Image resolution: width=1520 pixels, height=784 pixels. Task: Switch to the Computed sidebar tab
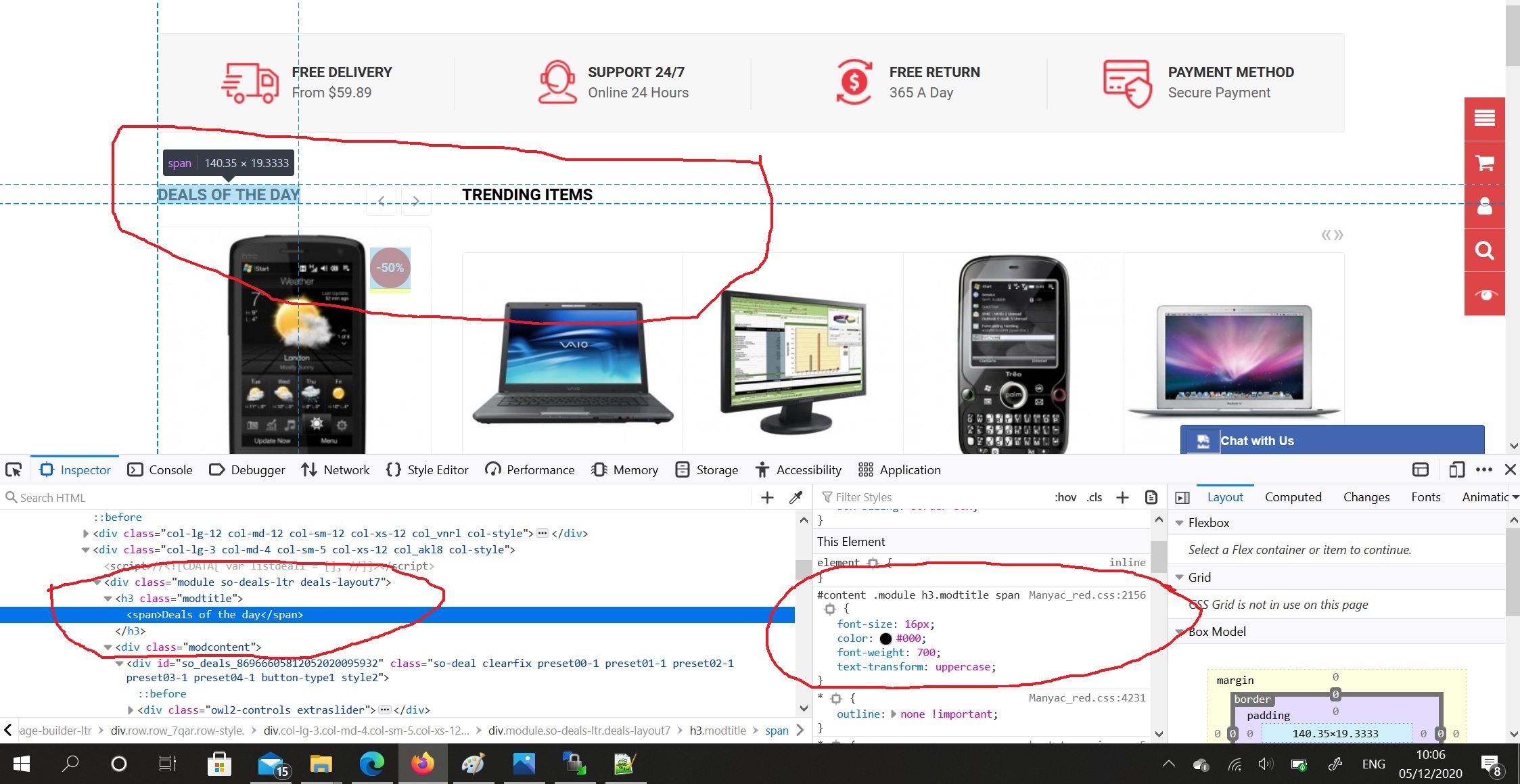(x=1293, y=497)
